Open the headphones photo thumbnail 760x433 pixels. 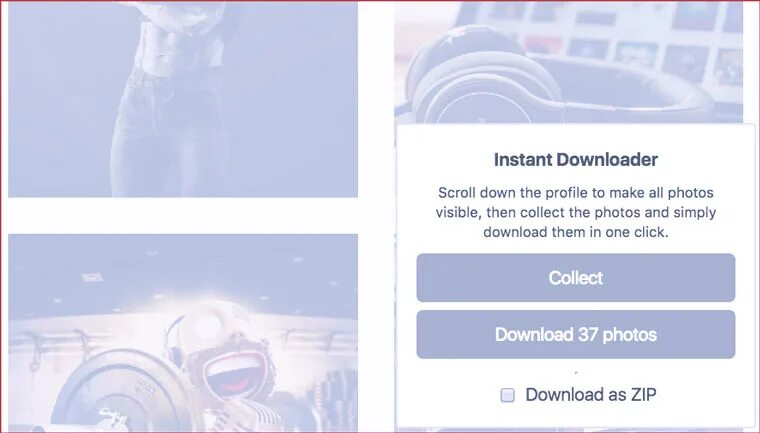568,62
